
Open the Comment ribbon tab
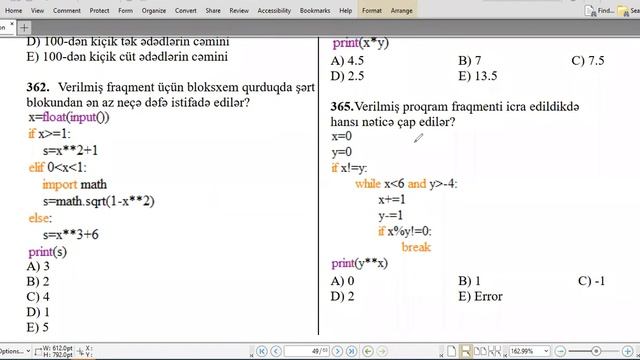[67, 11]
